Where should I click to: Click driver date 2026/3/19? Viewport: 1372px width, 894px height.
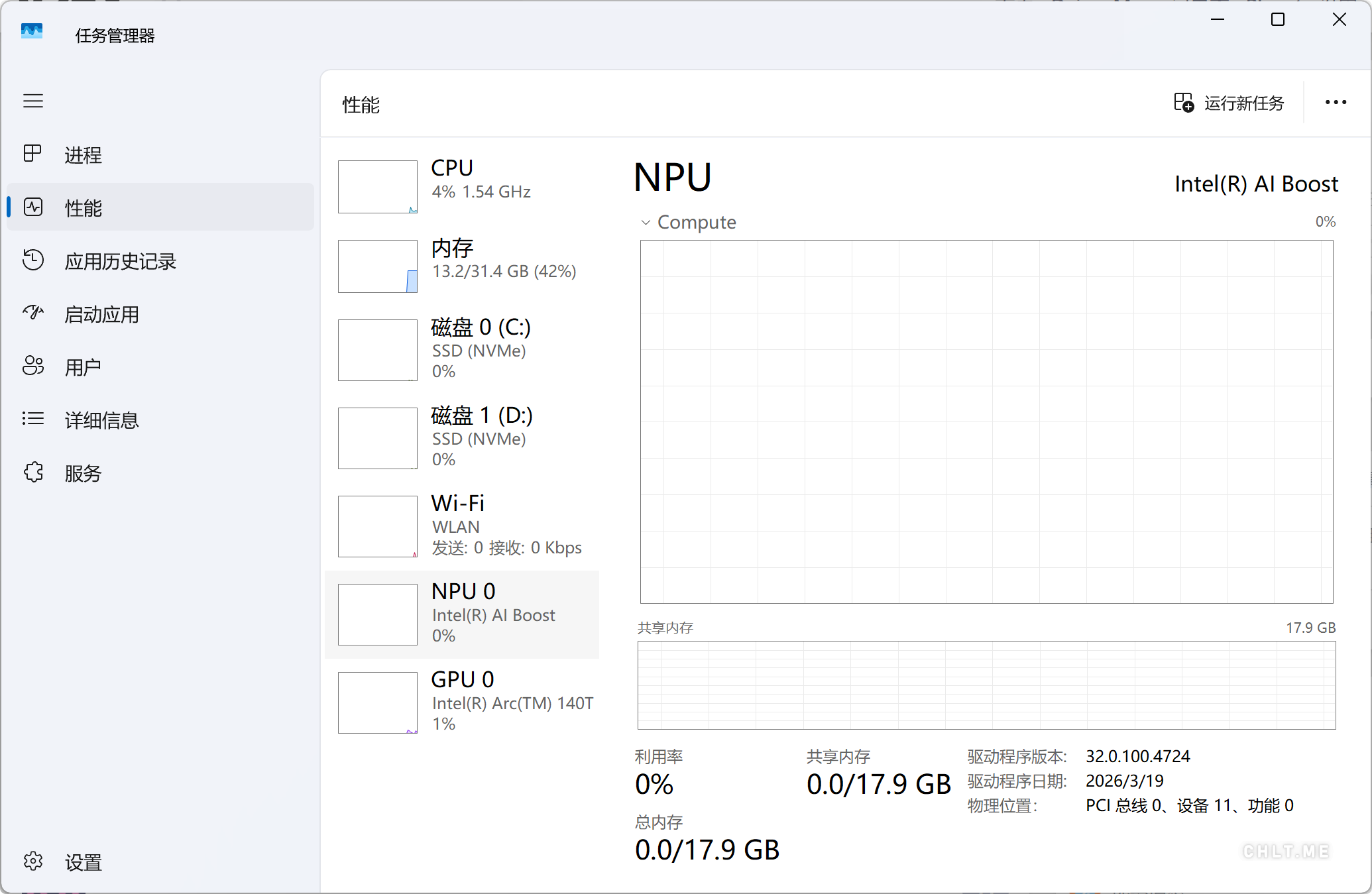(1125, 781)
